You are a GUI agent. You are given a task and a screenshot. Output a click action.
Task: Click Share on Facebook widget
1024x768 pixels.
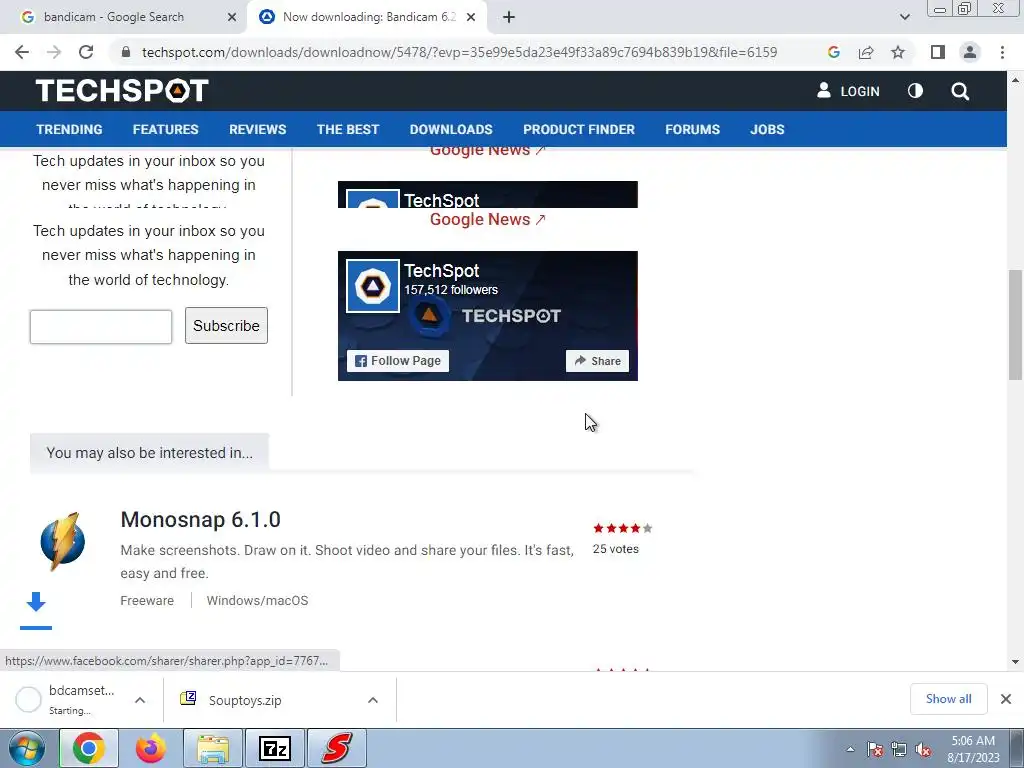click(x=597, y=361)
